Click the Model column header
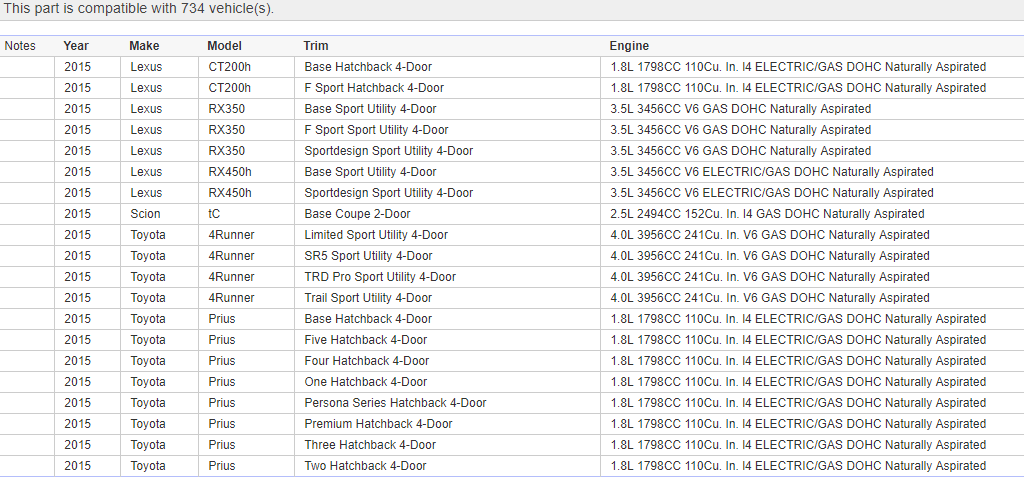 tap(225, 46)
